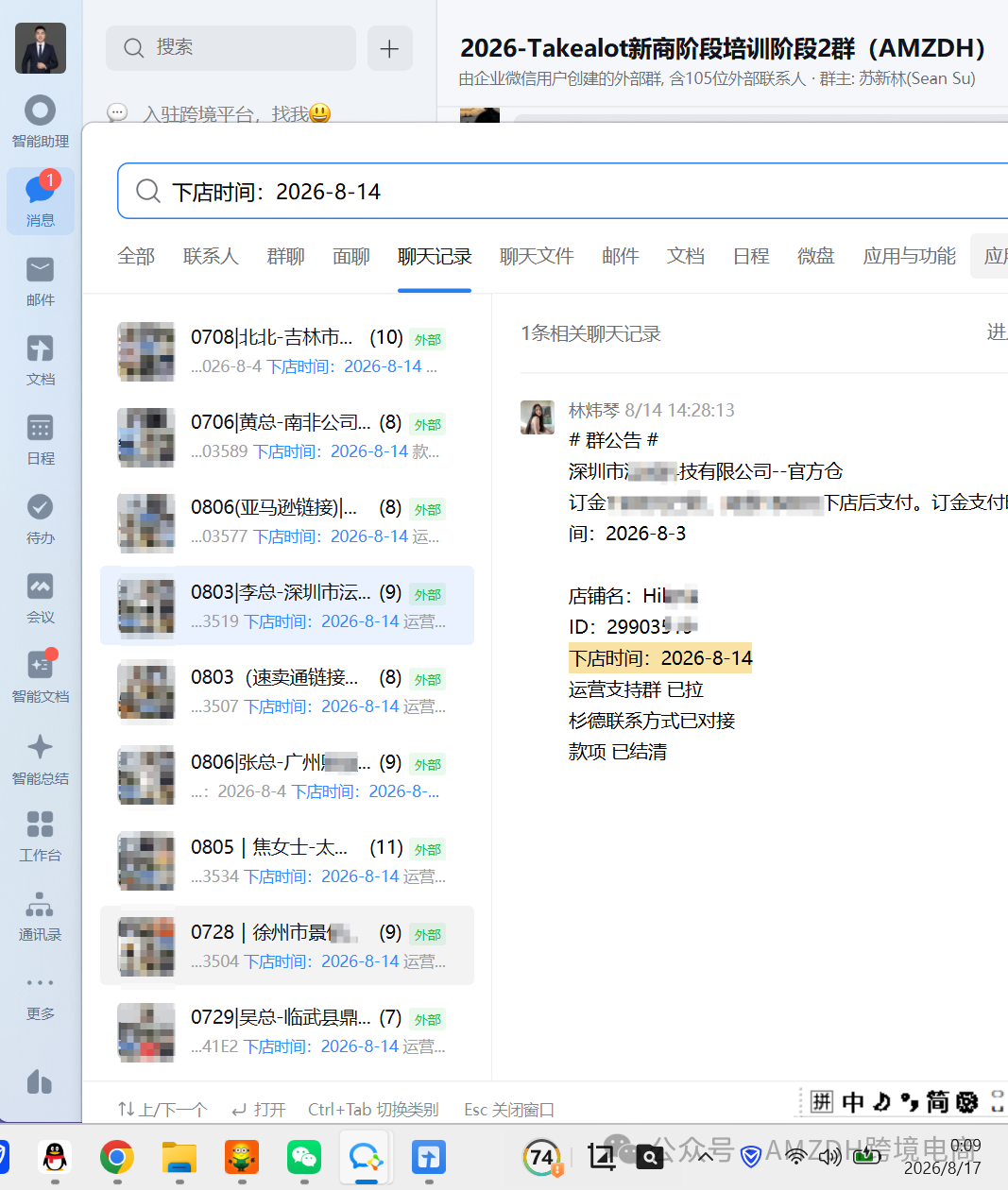Screen dimensions: 1008x1190
Task: Open 智能总结 smart summary
Action: point(40,759)
